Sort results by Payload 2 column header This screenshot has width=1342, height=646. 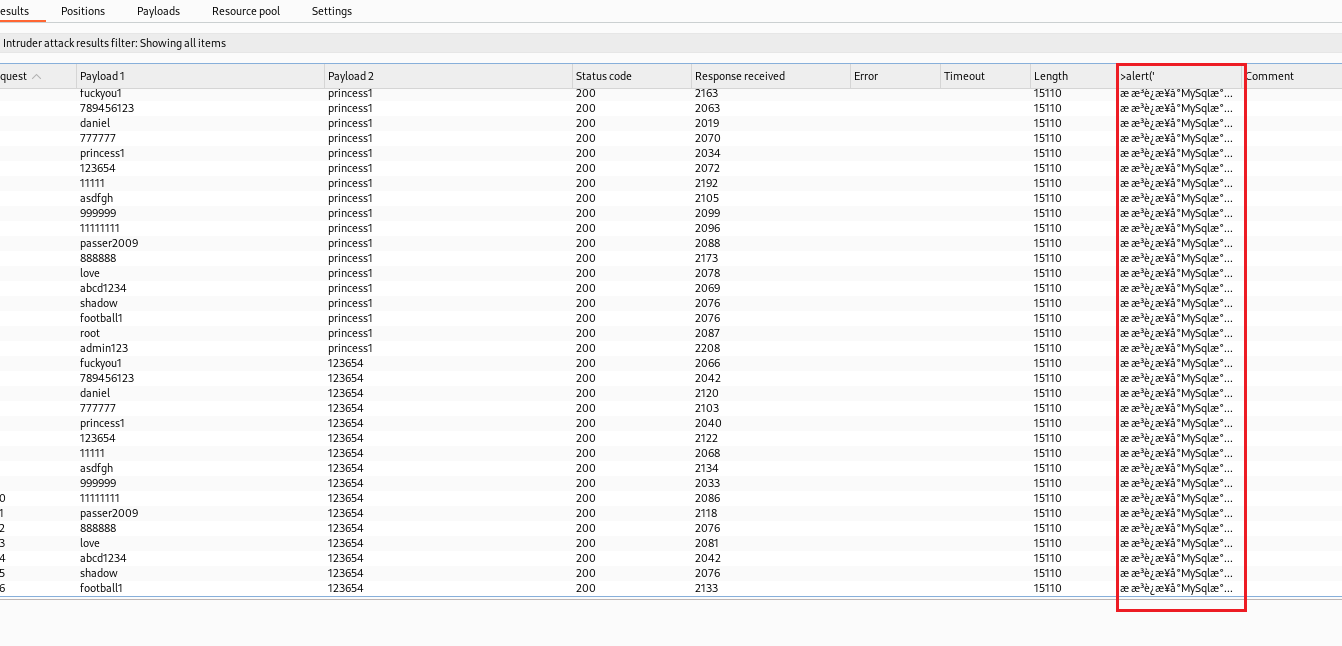tap(448, 76)
